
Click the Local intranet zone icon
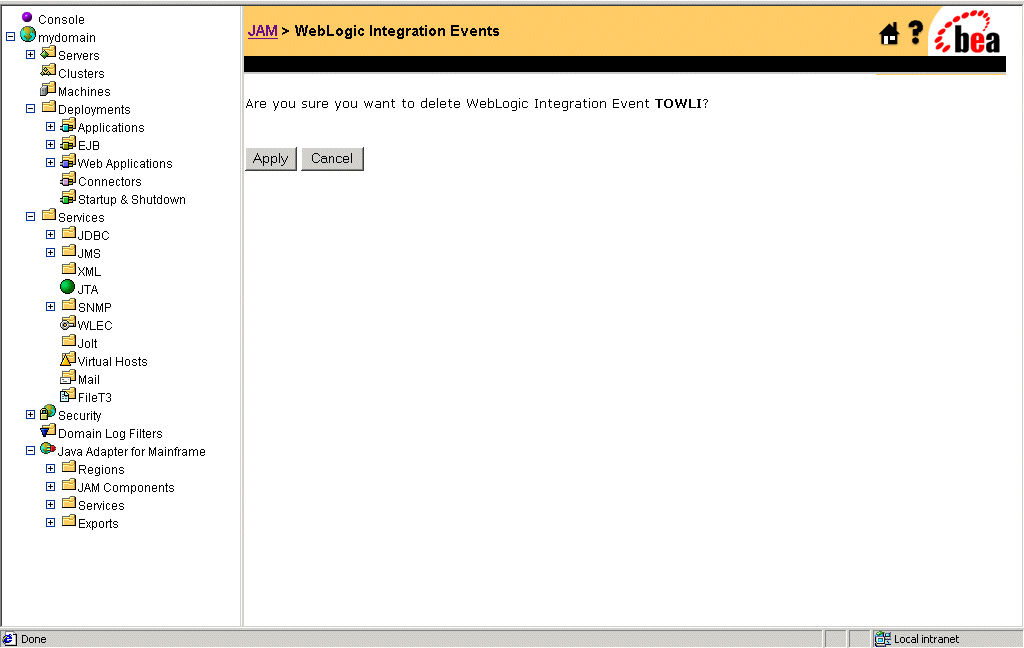(883, 639)
